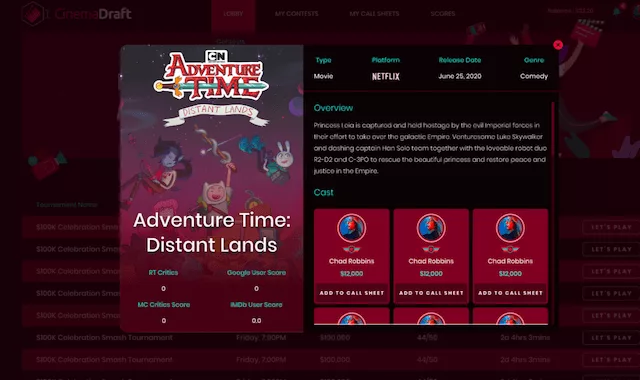The image size is (640, 380).
Task: Click the Tournament Name column header
Action: [x=67, y=204]
